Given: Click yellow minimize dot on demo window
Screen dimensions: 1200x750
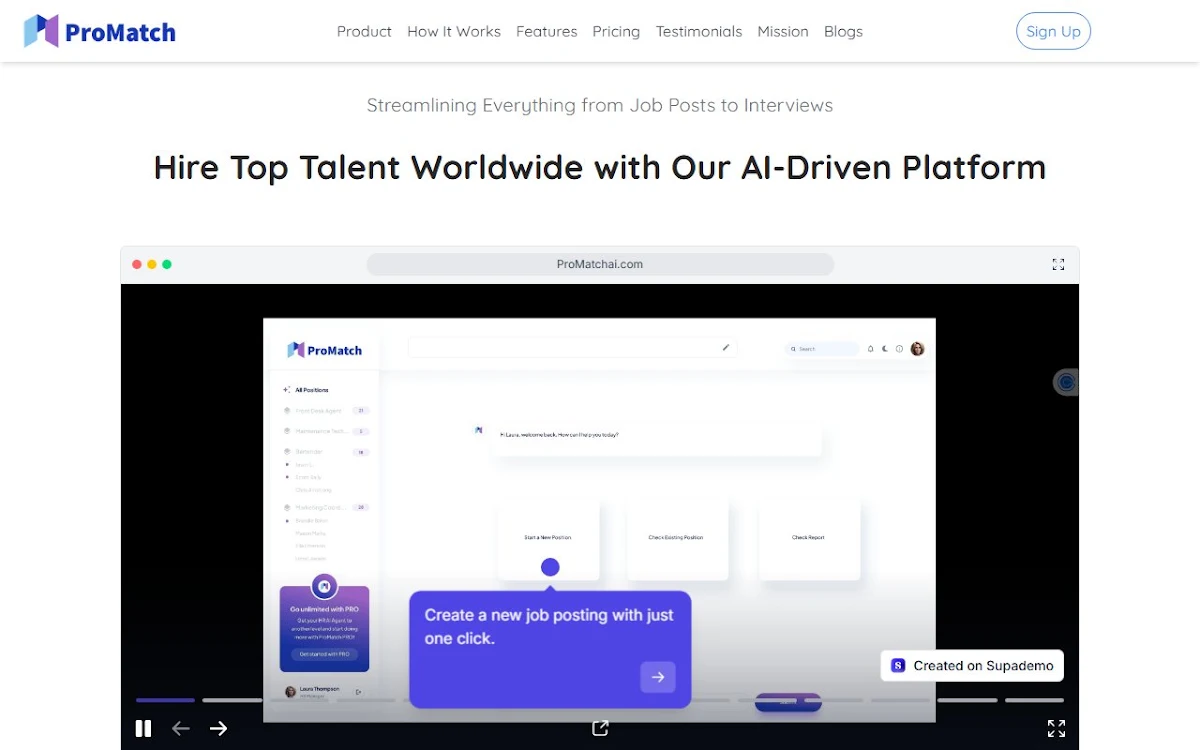Looking at the screenshot, I should 152,264.
